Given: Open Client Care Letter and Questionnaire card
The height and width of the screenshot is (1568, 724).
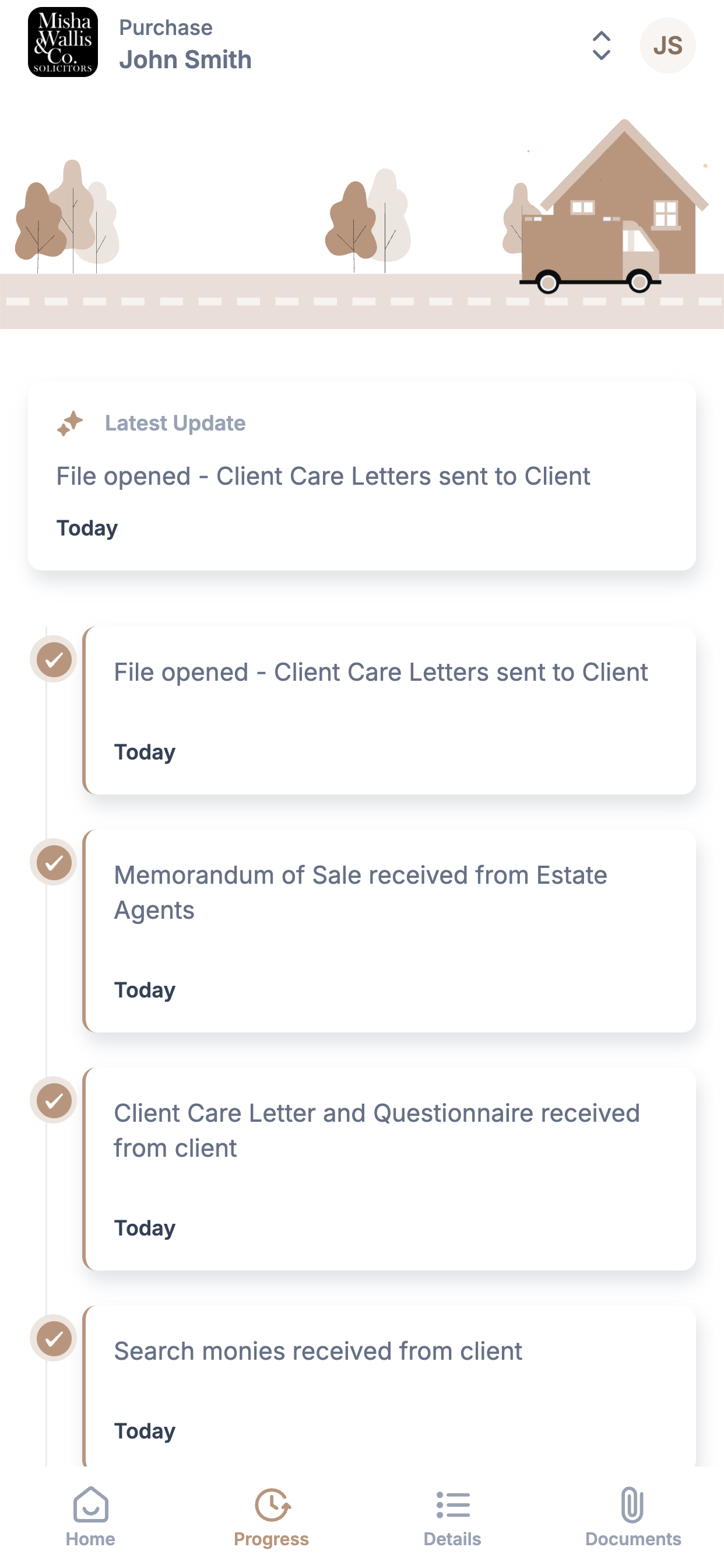Looking at the screenshot, I should (389, 1168).
